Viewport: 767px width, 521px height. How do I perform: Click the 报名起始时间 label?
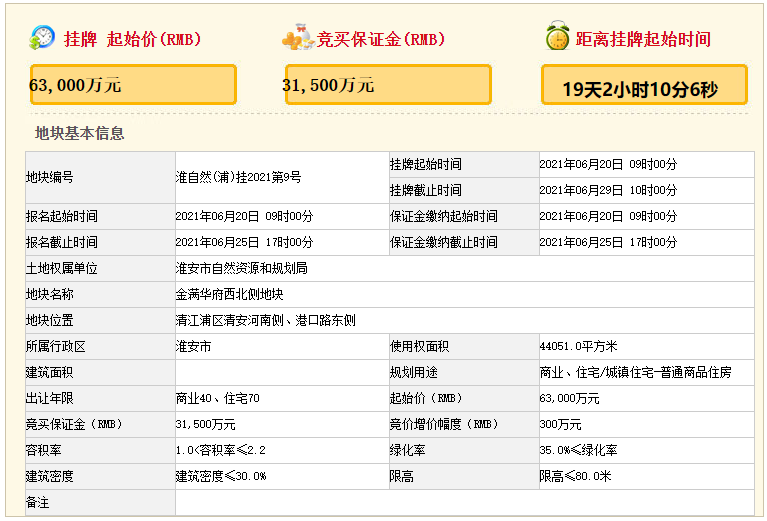tap(62, 216)
